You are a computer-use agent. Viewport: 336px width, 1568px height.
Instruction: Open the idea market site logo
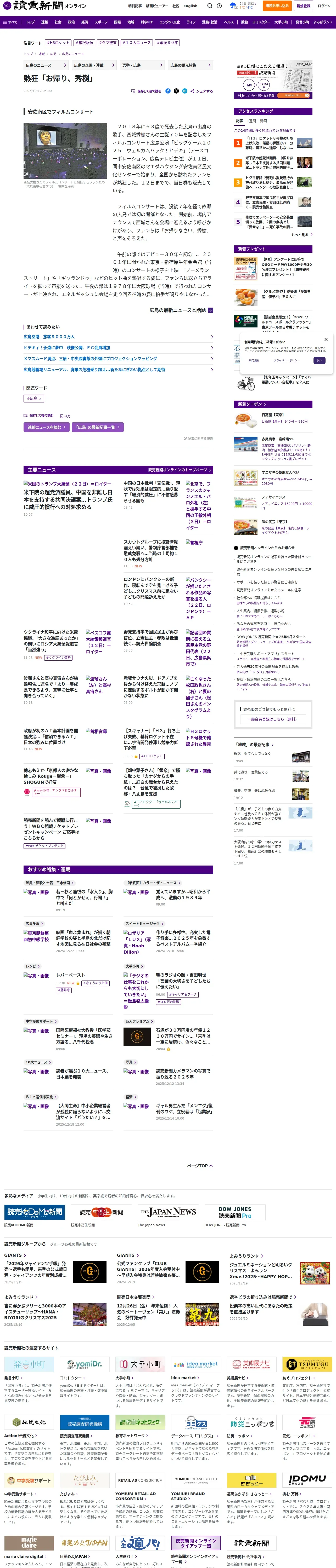tap(196, 1364)
